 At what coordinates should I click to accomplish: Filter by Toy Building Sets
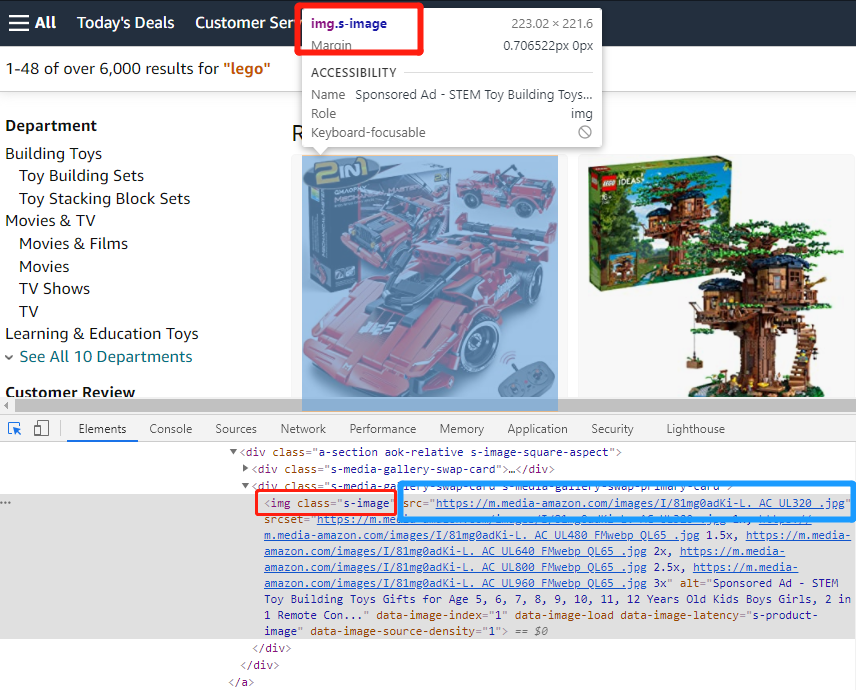pos(81,176)
